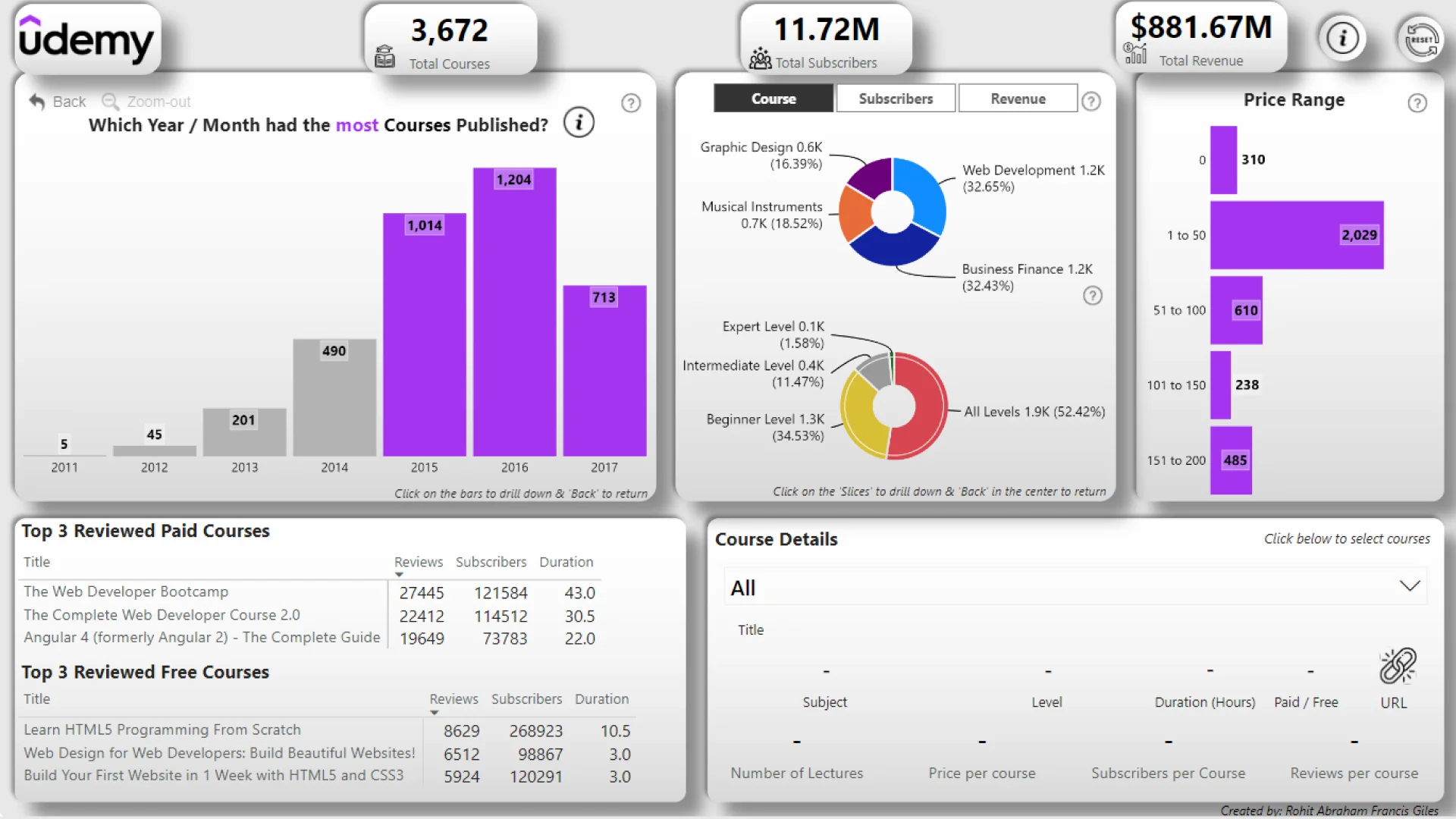This screenshot has width=1456, height=819.
Task: Sort free courses by Reviews column
Action: coord(453,699)
